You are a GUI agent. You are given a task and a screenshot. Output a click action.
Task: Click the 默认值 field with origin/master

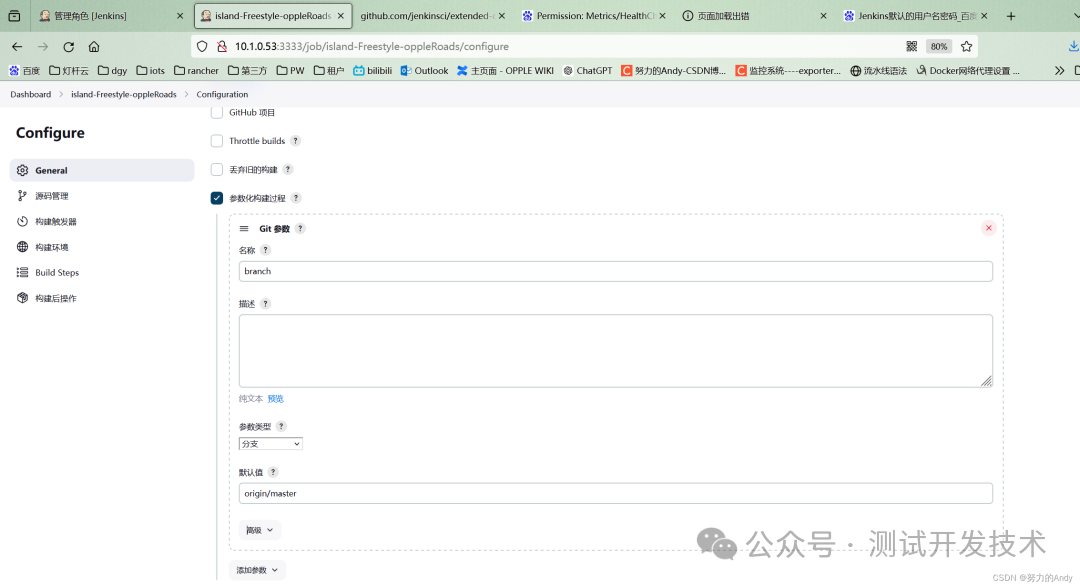point(616,493)
